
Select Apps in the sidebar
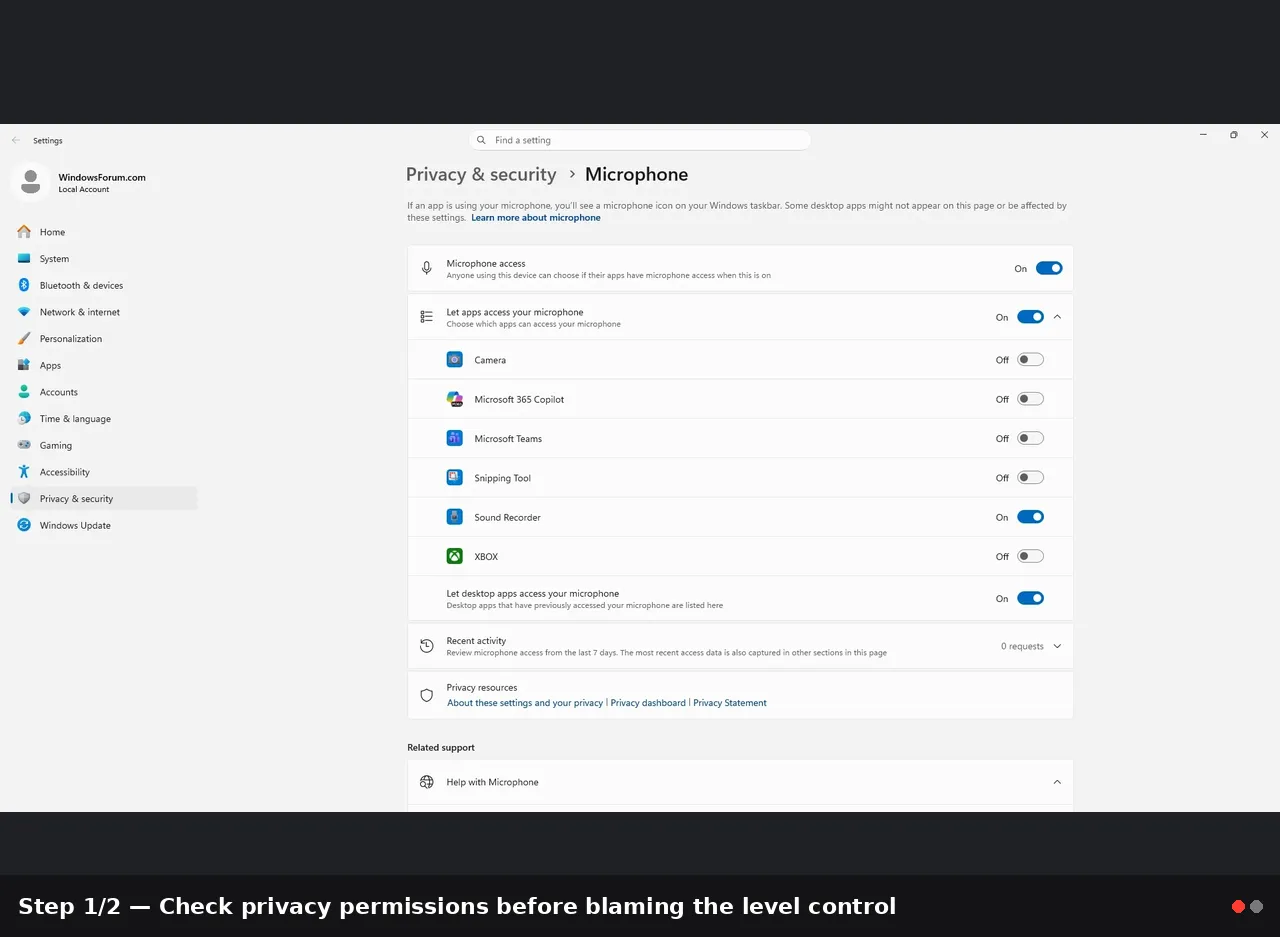coord(104,365)
